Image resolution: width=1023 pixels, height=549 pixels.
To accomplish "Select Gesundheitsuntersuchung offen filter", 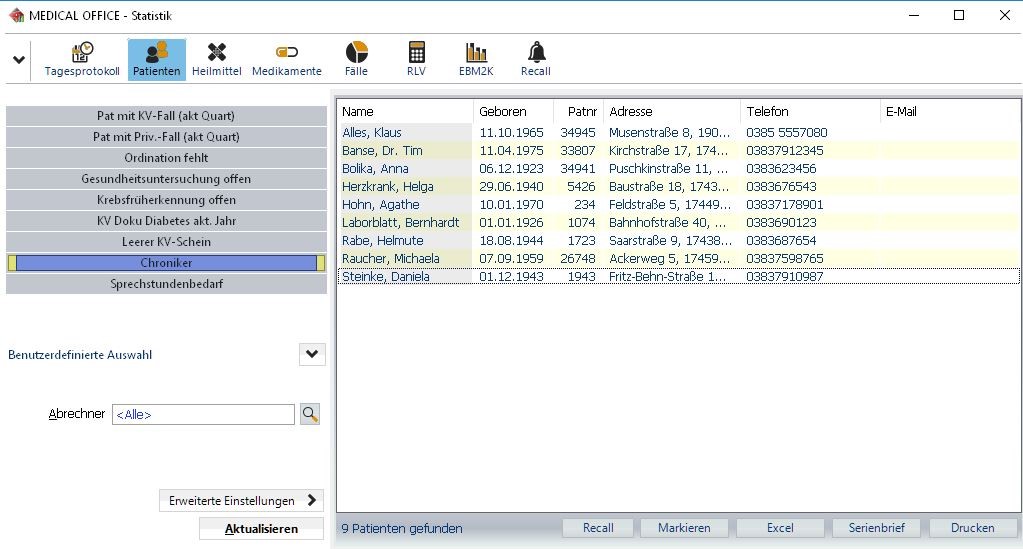I will pos(166,179).
